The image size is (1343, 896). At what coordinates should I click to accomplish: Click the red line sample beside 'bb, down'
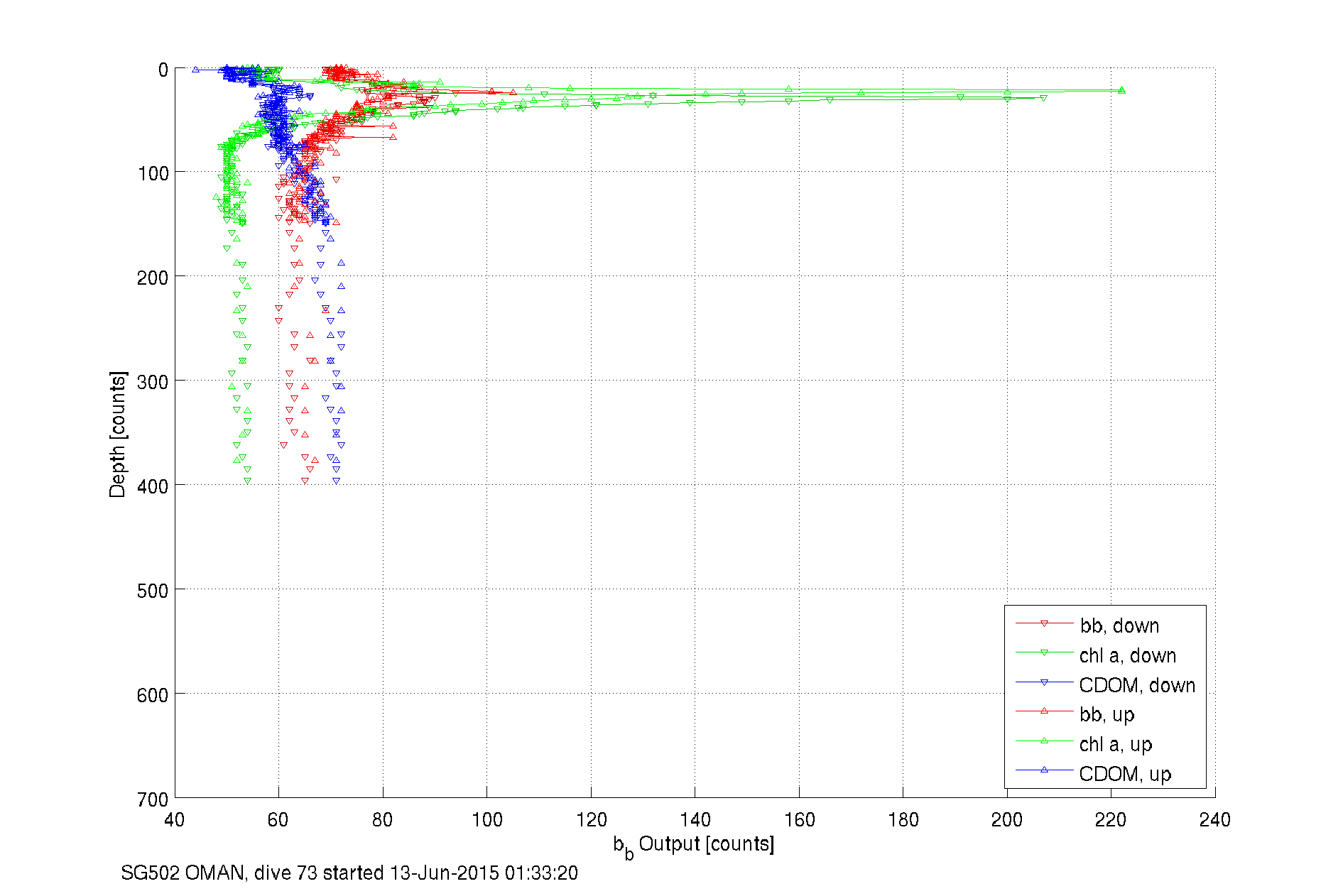[1044, 623]
